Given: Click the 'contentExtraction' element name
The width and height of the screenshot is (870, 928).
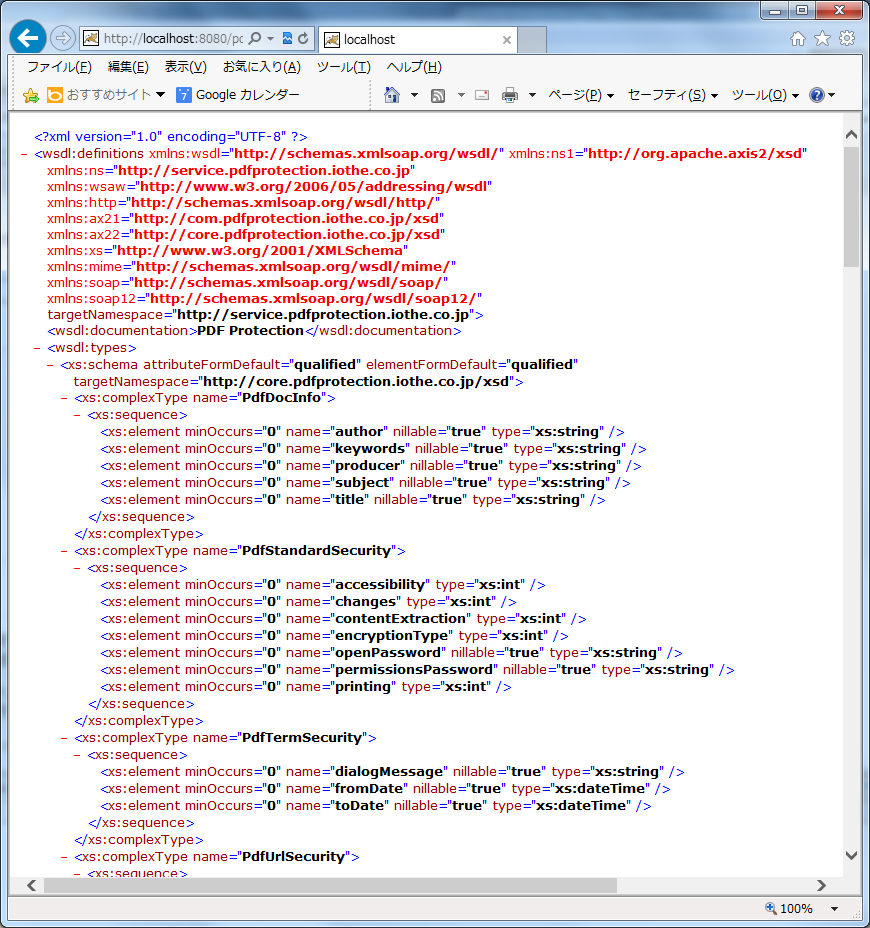Looking at the screenshot, I should (x=401, y=618).
